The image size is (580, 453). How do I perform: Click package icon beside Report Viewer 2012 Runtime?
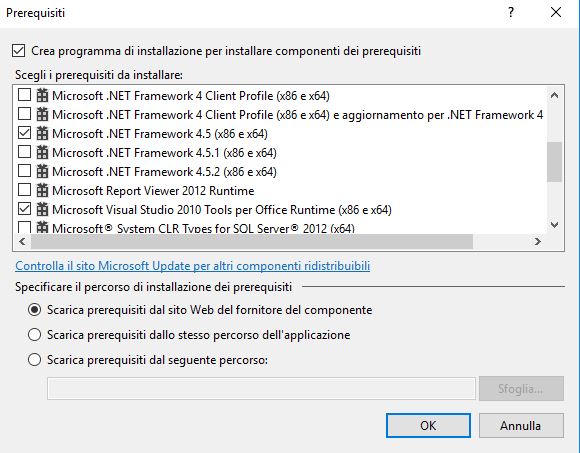[42, 190]
